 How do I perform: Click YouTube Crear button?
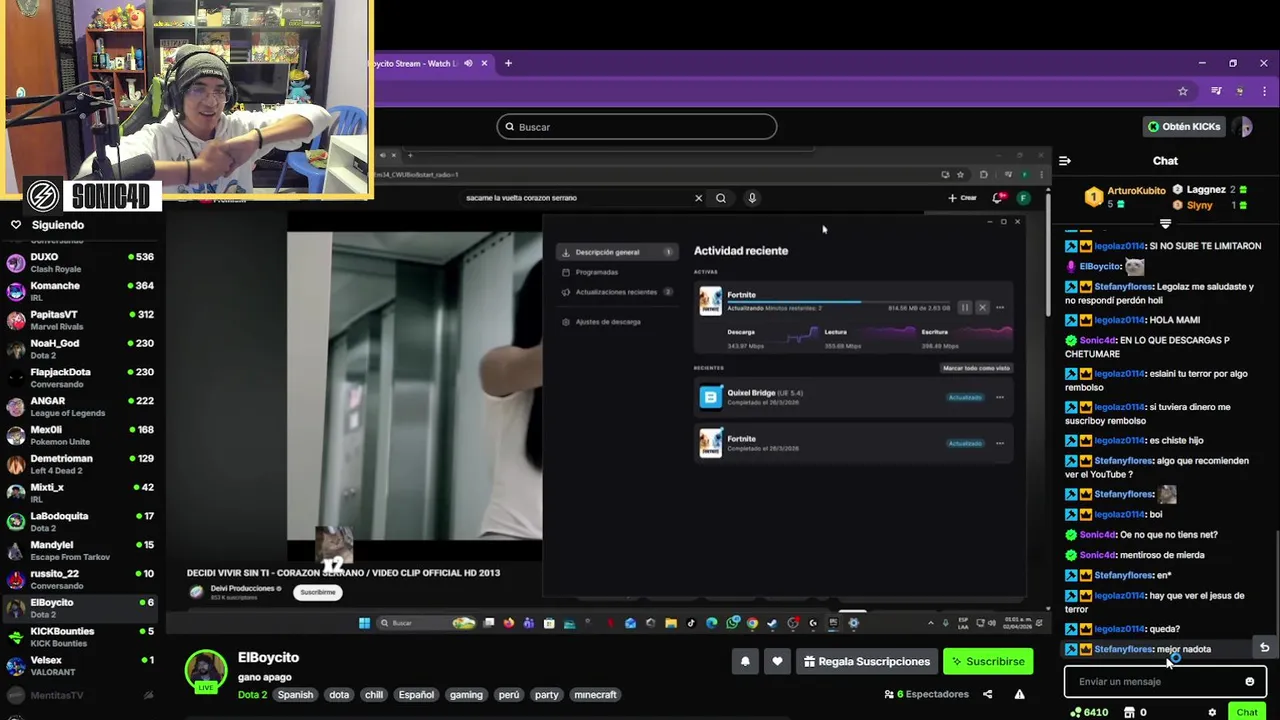click(962, 198)
